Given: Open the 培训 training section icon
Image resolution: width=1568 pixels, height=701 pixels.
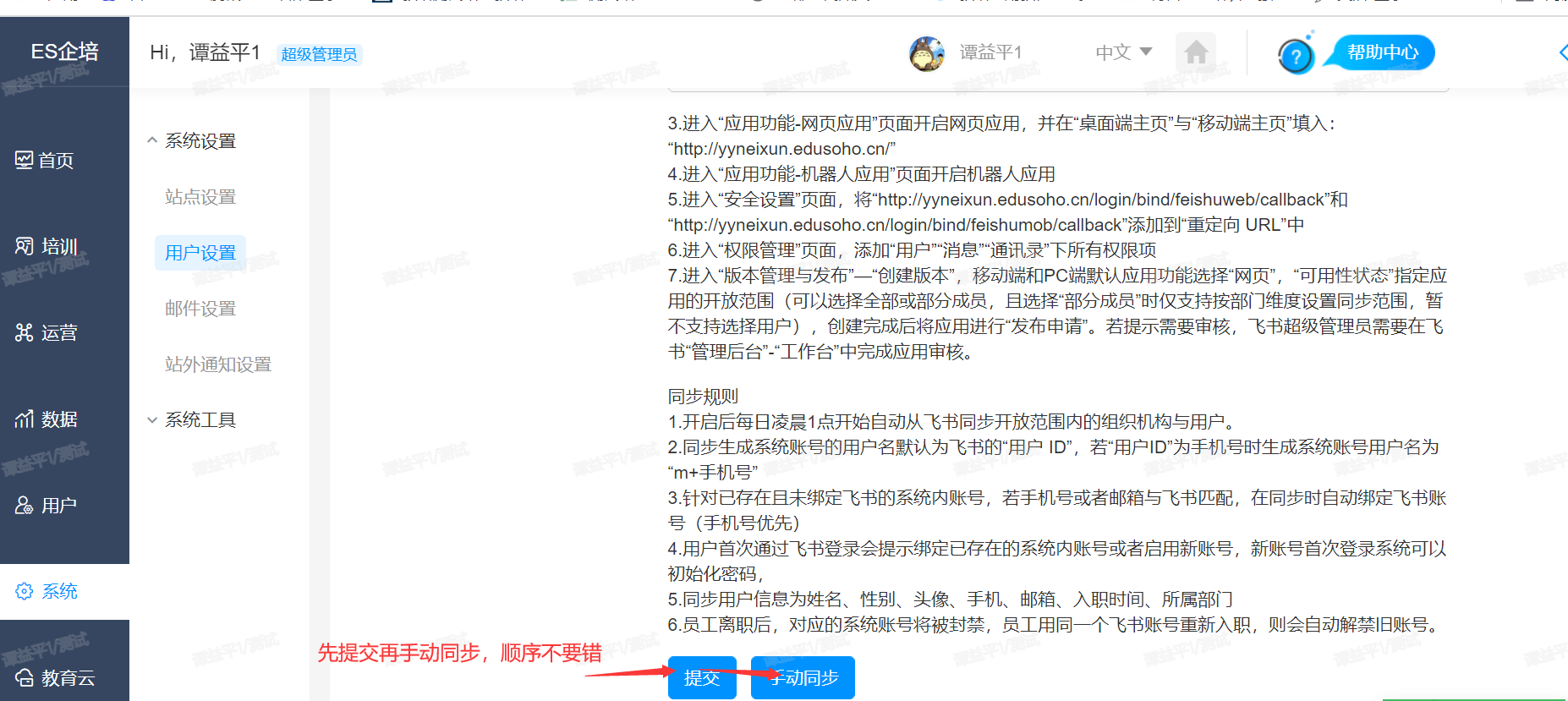Looking at the screenshot, I should [x=25, y=246].
